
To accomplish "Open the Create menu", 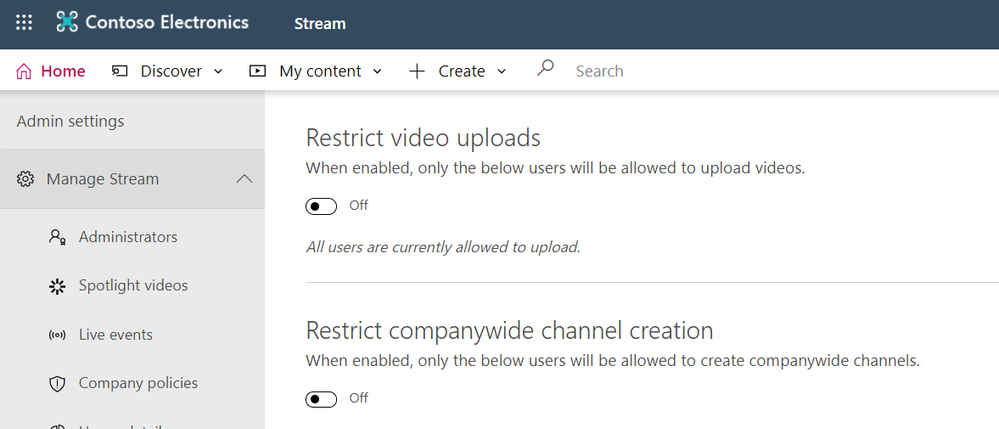I will click(x=458, y=71).
